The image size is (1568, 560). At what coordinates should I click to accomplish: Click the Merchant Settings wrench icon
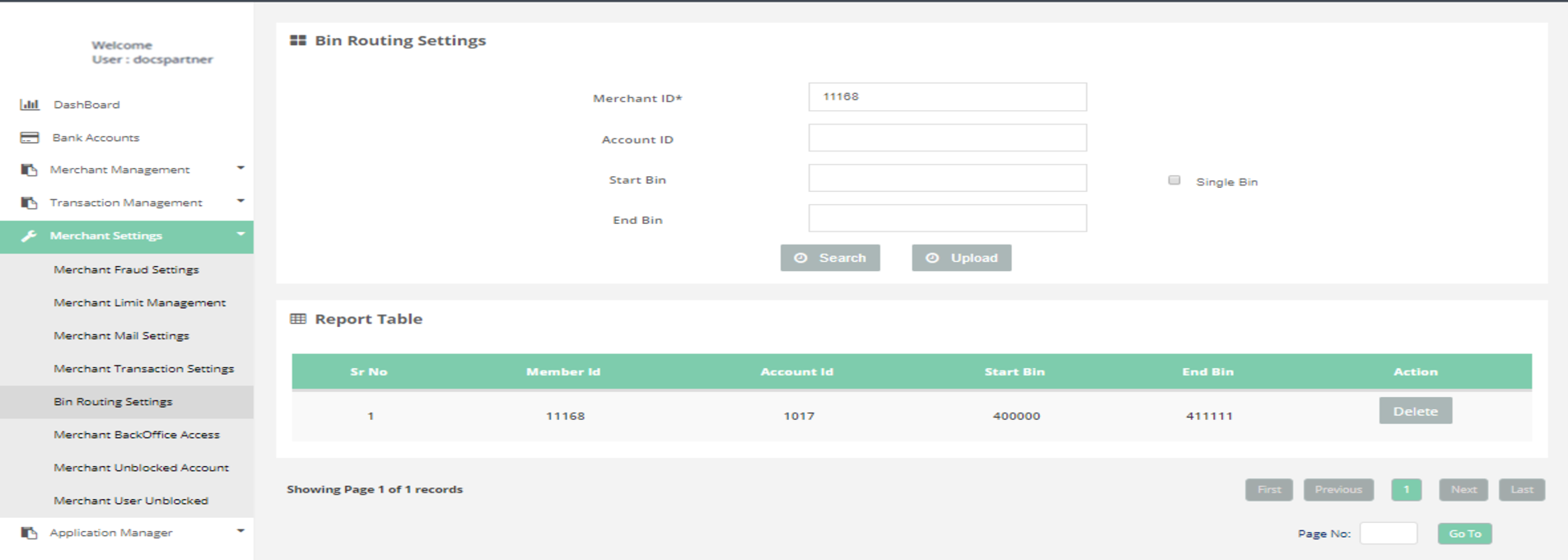point(30,236)
